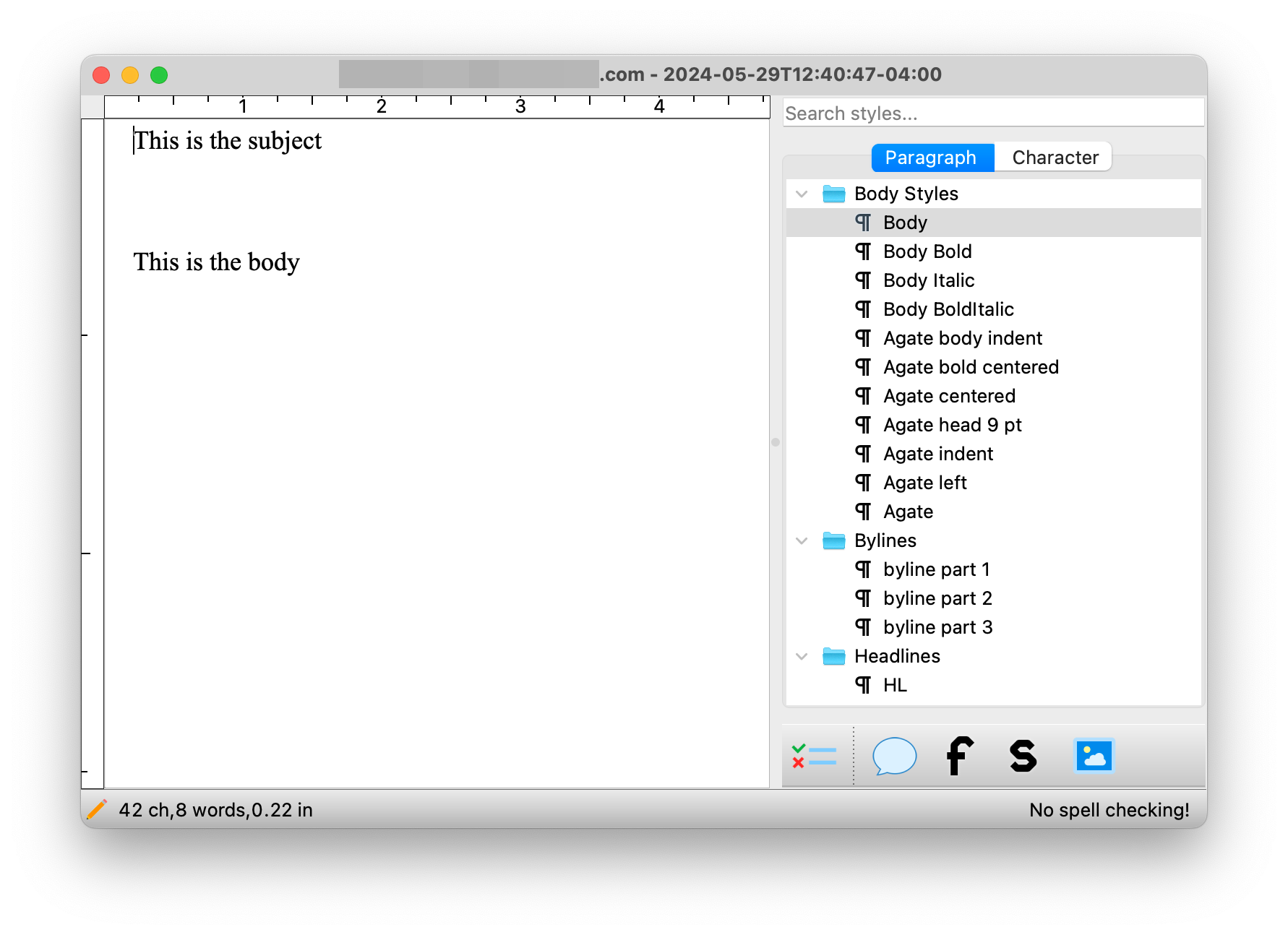
Task: Click the bold letter S icon
Action: click(1023, 757)
